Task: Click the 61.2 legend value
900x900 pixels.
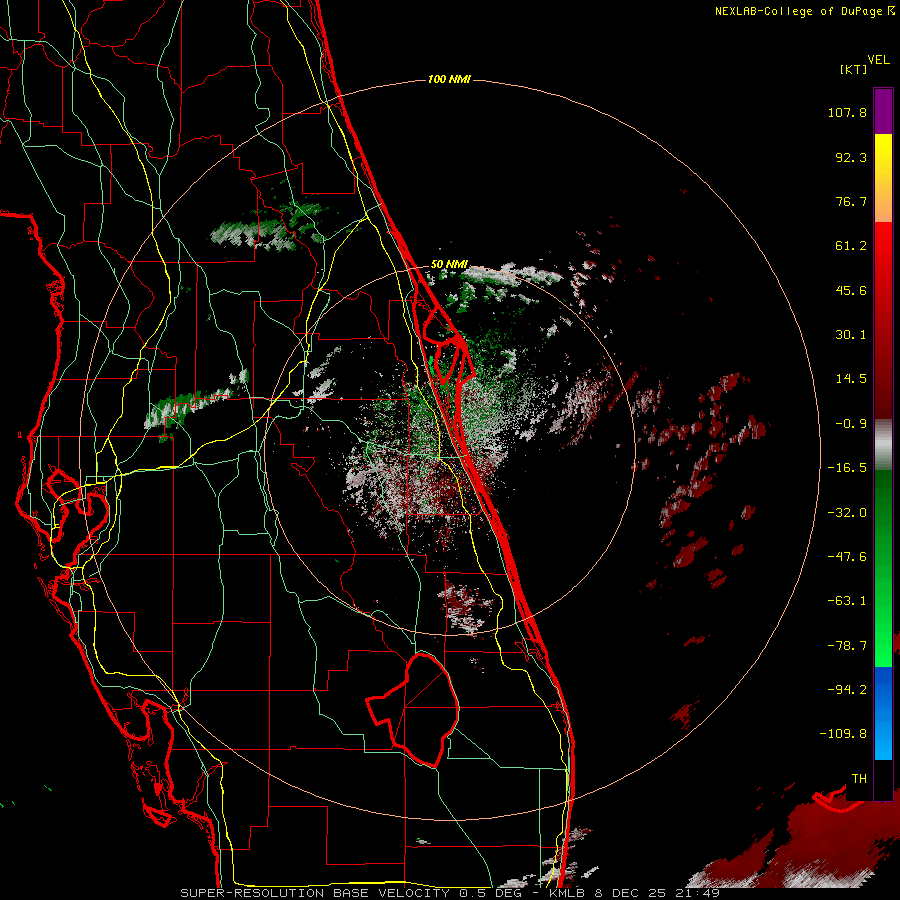Action: point(851,246)
